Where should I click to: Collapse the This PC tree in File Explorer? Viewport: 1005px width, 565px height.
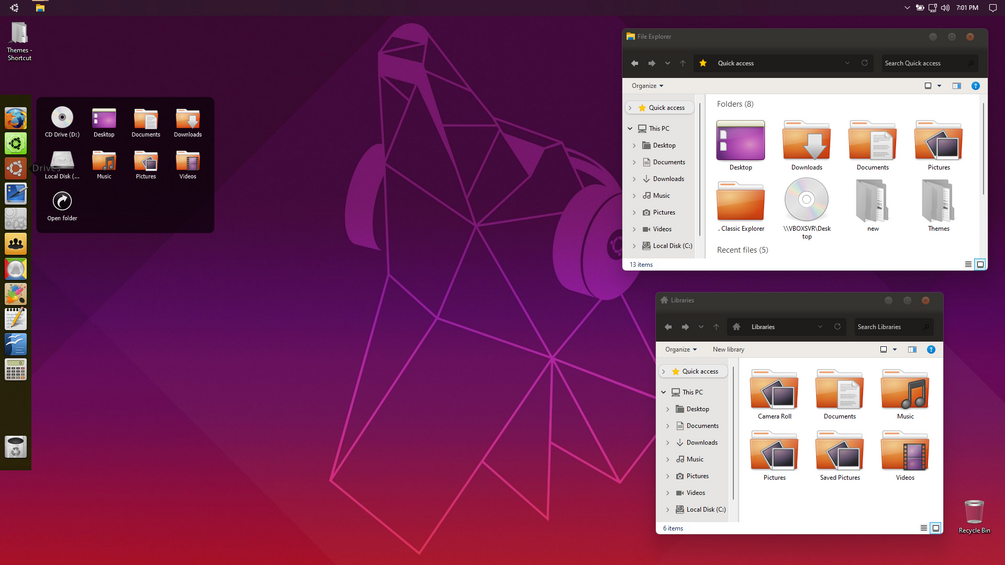coord(631,129)
